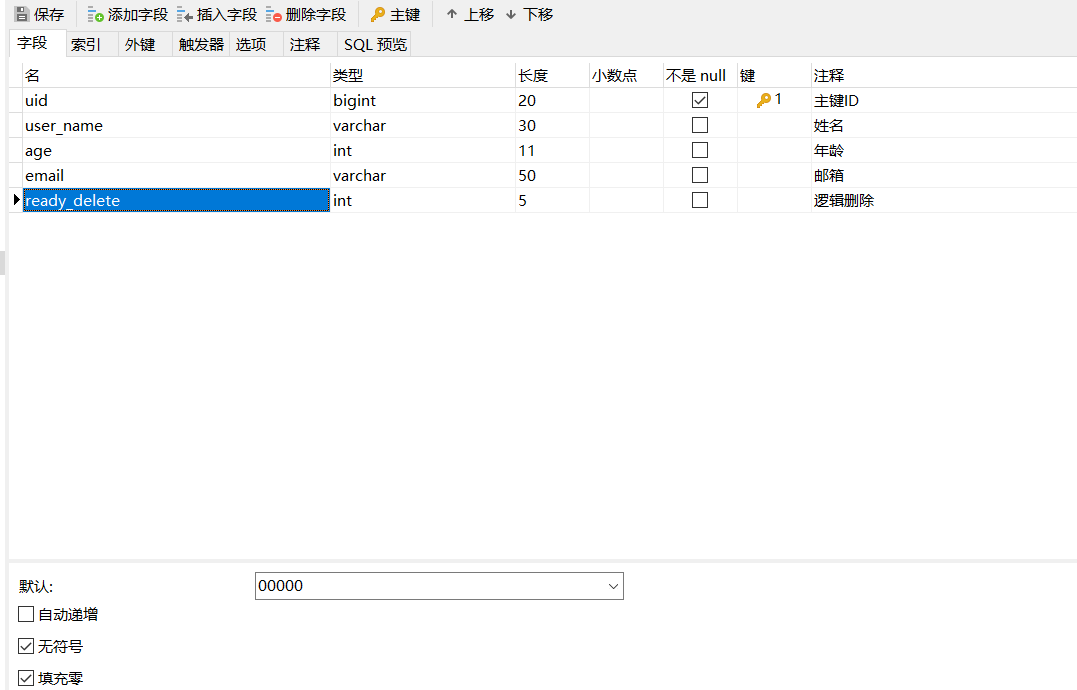Enable the 自动递增 checkbox
The height and width of the screenshot is (690, 1077).
click(26, 614)
